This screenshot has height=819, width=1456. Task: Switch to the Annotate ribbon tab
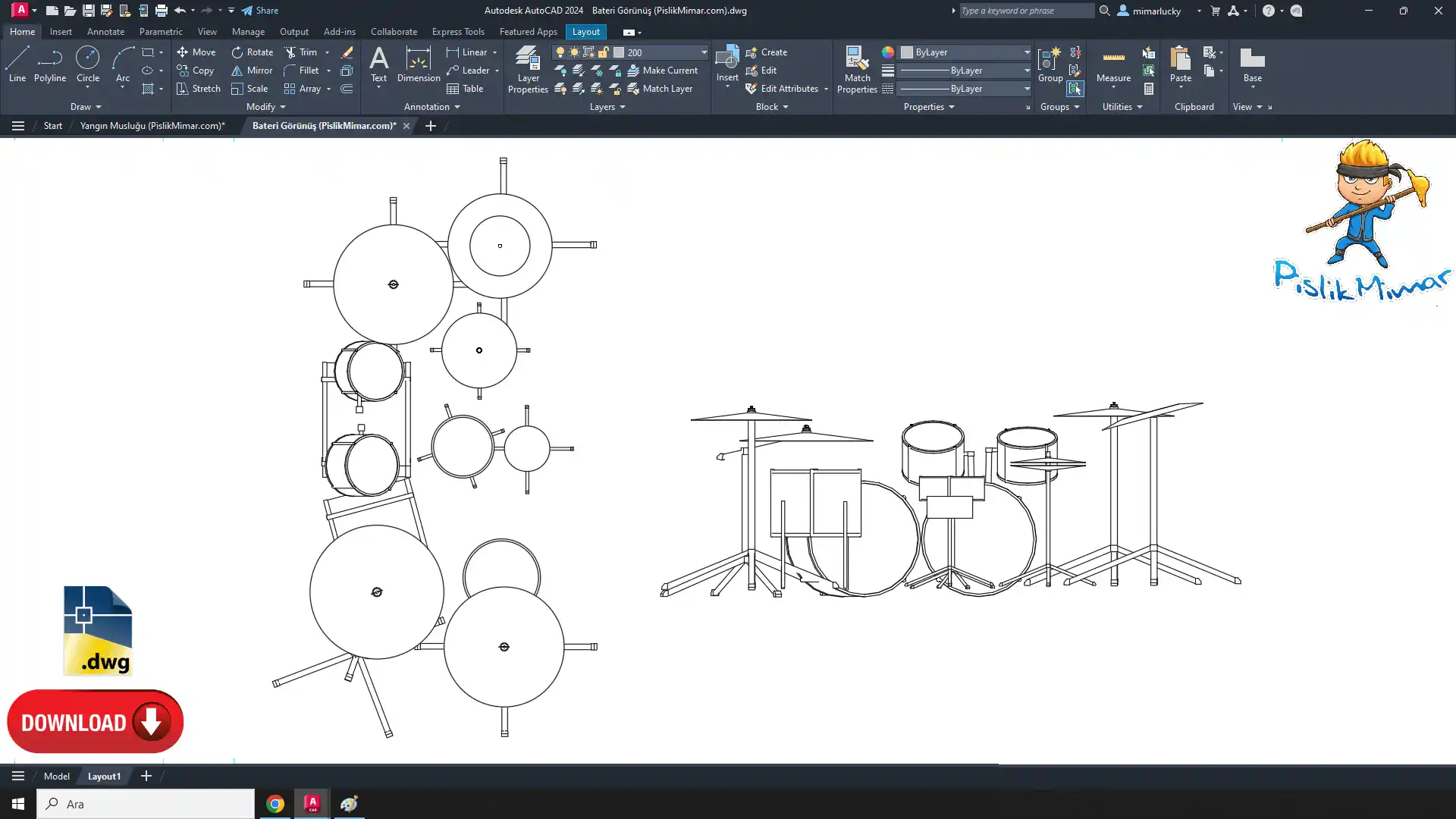[x=105, y=32]
